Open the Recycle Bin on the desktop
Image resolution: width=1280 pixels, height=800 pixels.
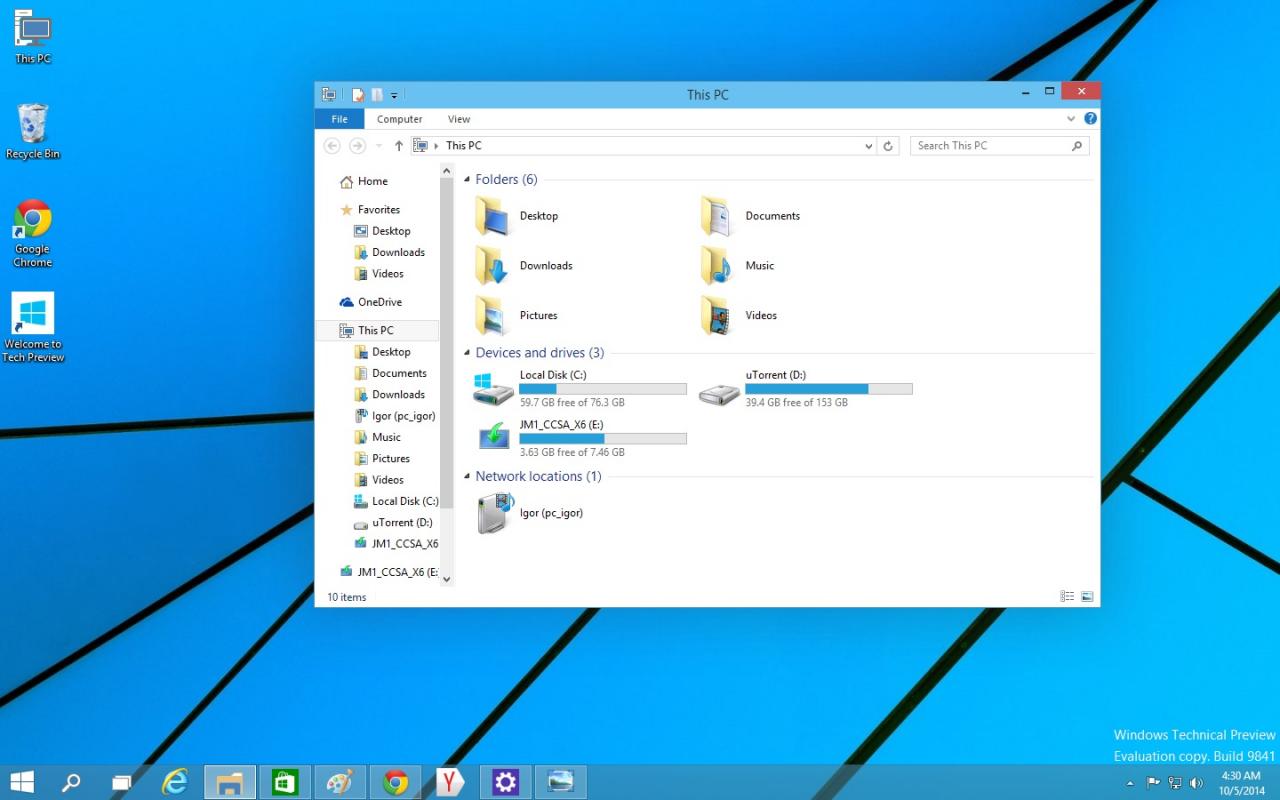(33, 125)
